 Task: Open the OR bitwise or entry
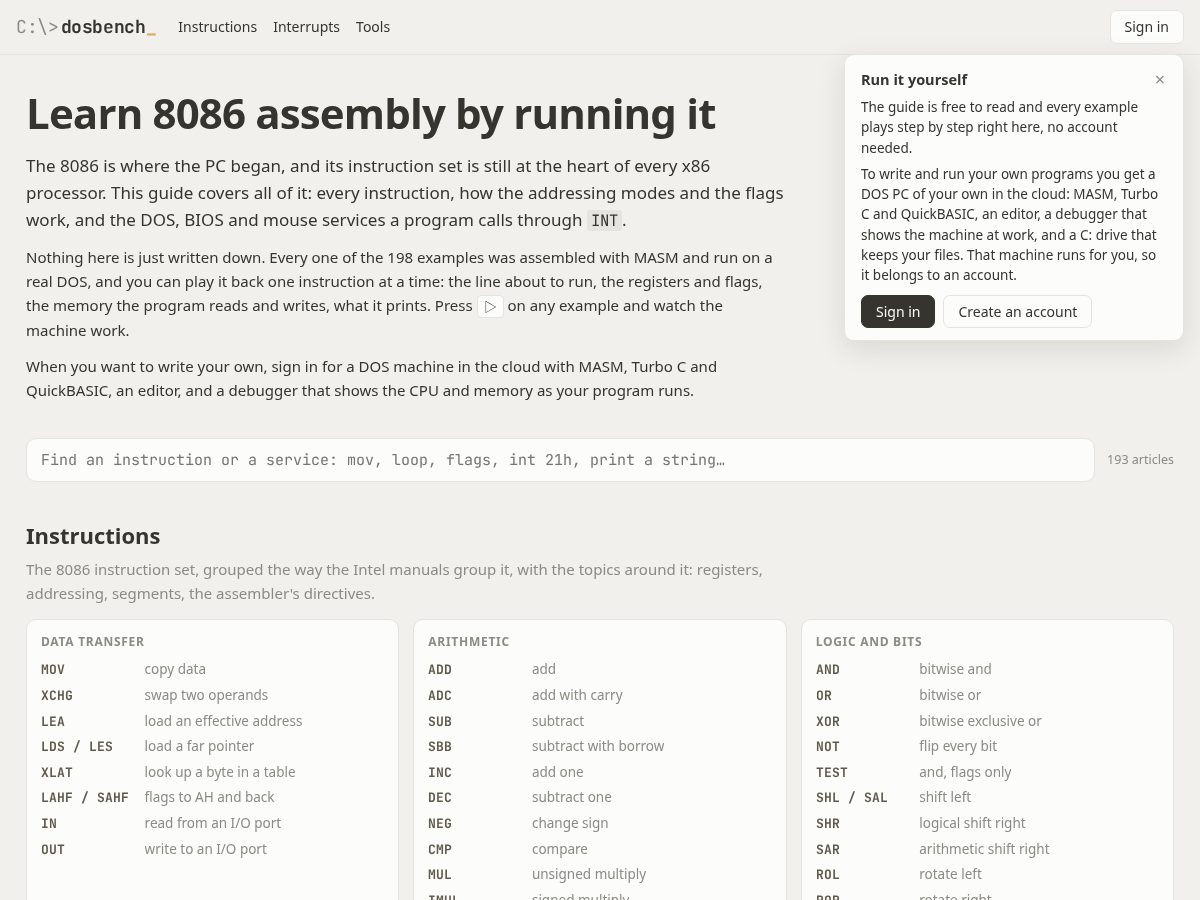987,695
